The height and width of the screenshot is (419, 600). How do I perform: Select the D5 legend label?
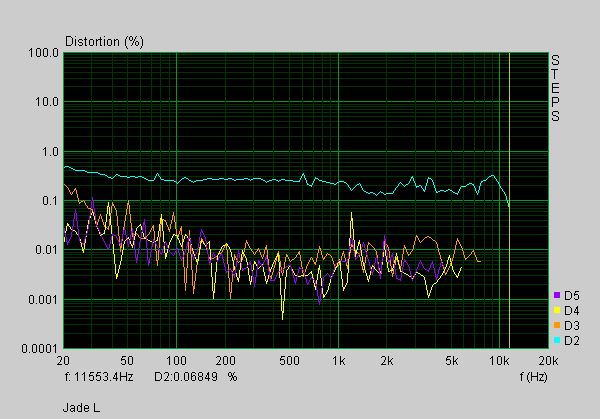click(572, 295)
